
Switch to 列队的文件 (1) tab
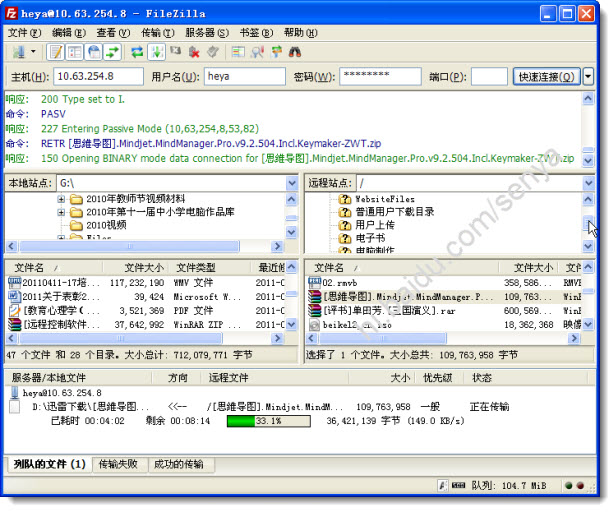[49, 465]
